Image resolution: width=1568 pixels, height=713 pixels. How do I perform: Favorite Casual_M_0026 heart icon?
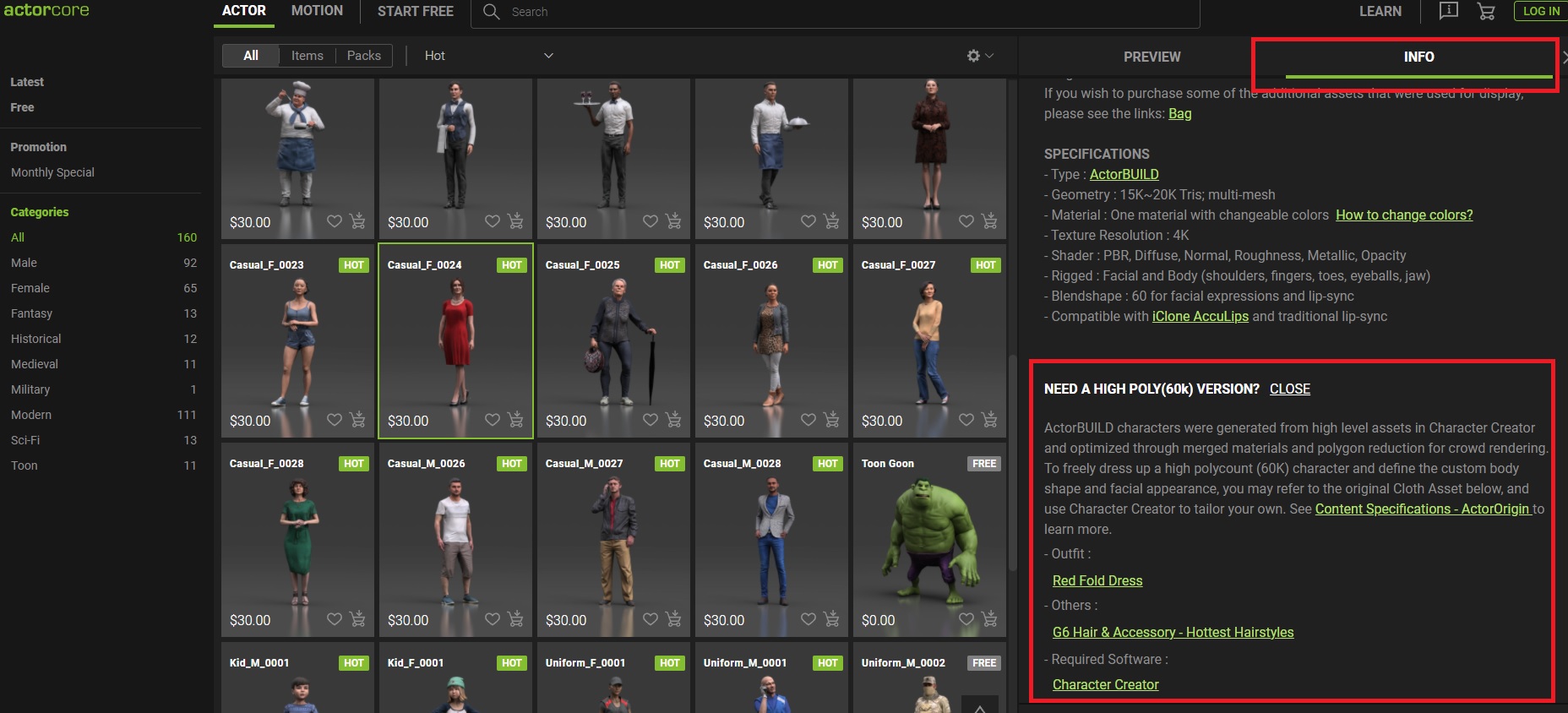pyautogui.click(x=493, y=619)
